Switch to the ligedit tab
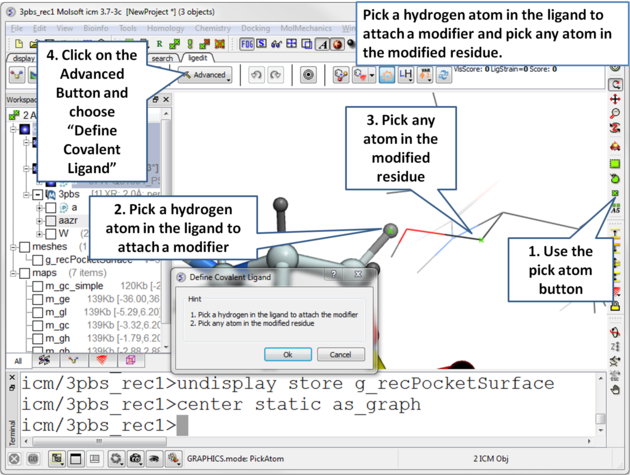 [196, 59]
